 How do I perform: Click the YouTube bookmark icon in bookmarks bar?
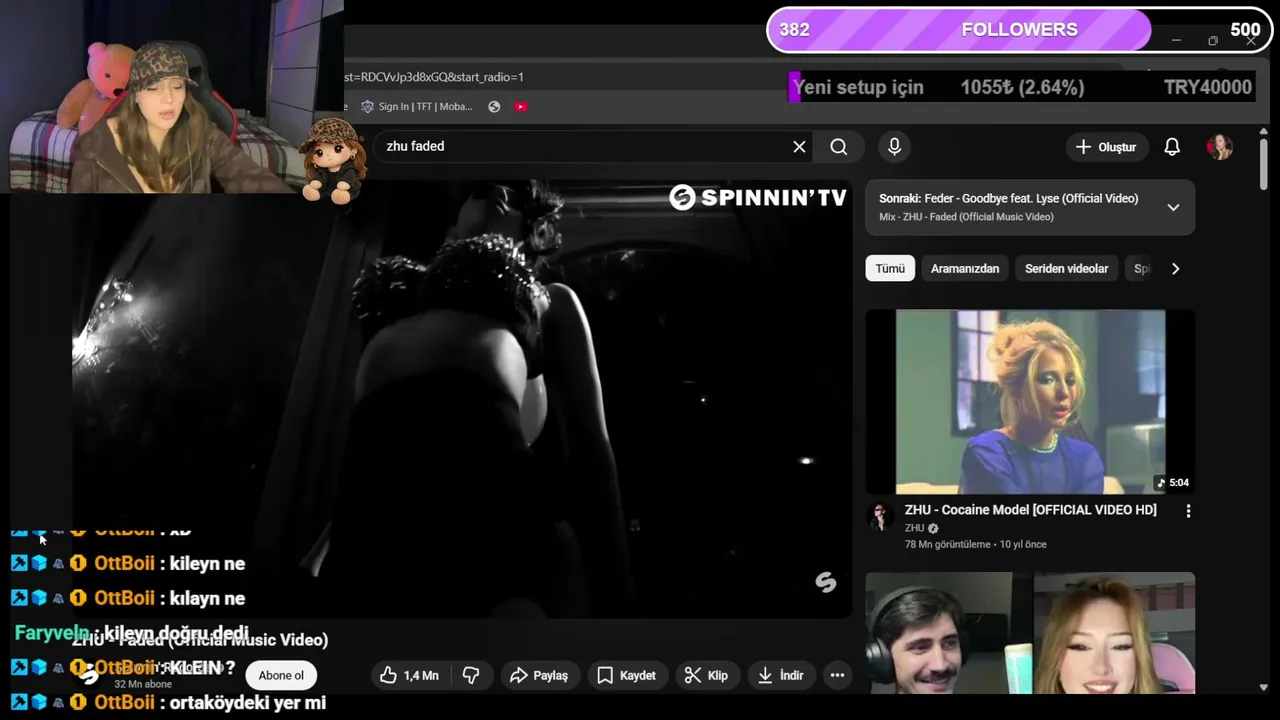(521, 107)
